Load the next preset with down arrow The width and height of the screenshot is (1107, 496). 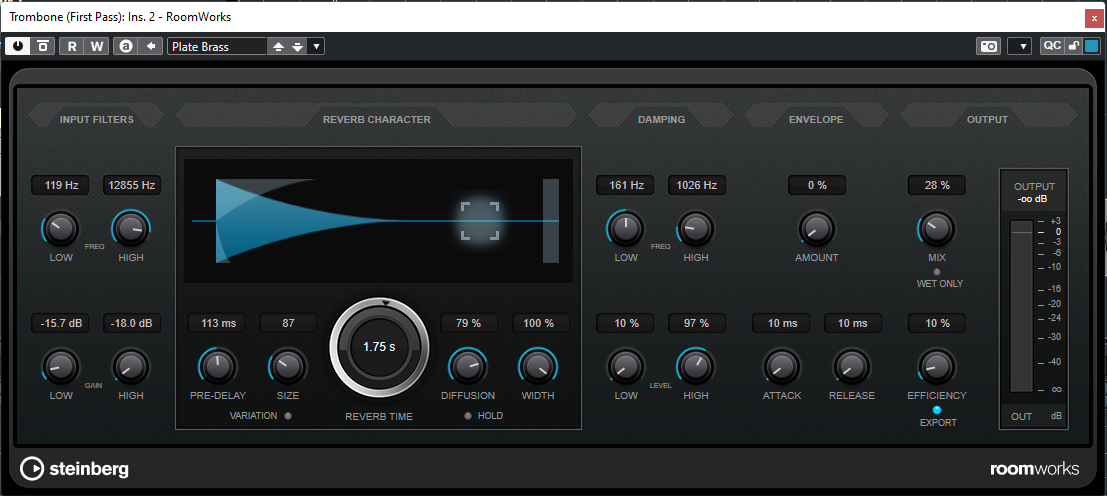(297, 46)
